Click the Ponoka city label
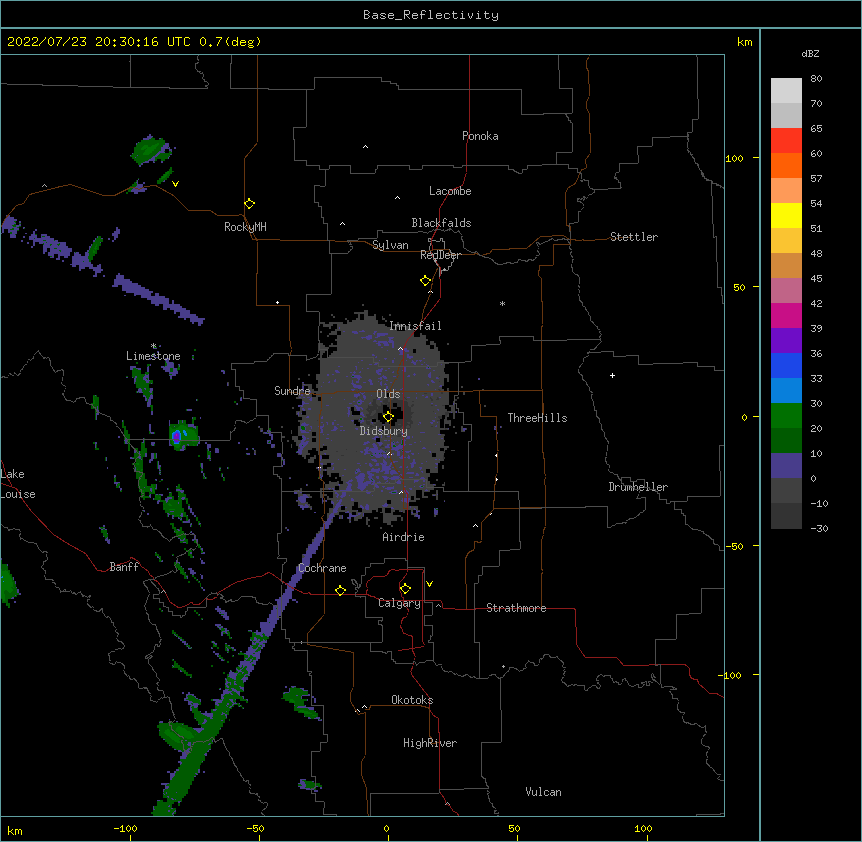The image size is (862, 842). click(x=480, y=136)
